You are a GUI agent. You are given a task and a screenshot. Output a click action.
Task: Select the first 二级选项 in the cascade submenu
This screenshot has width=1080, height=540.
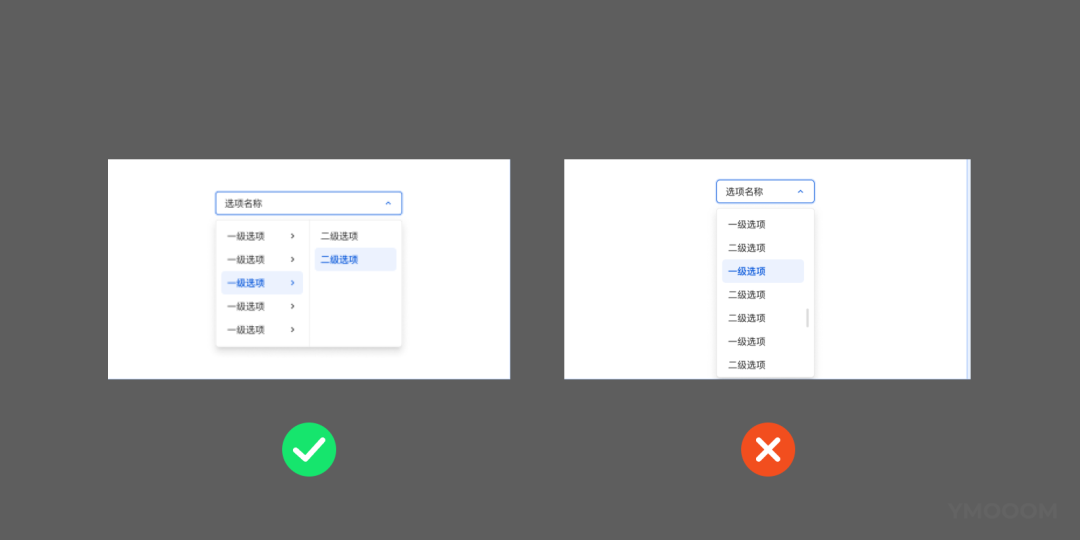click(x=340, y=236)
